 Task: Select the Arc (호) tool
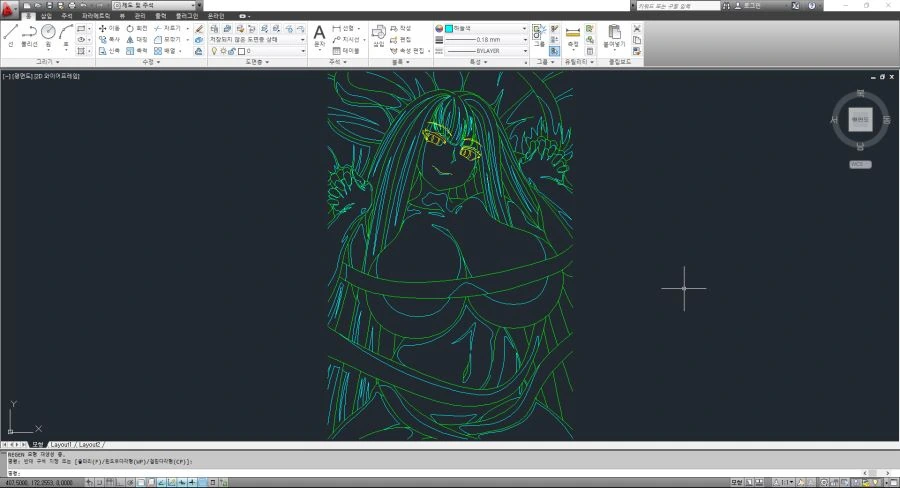[x=66, y=36]
